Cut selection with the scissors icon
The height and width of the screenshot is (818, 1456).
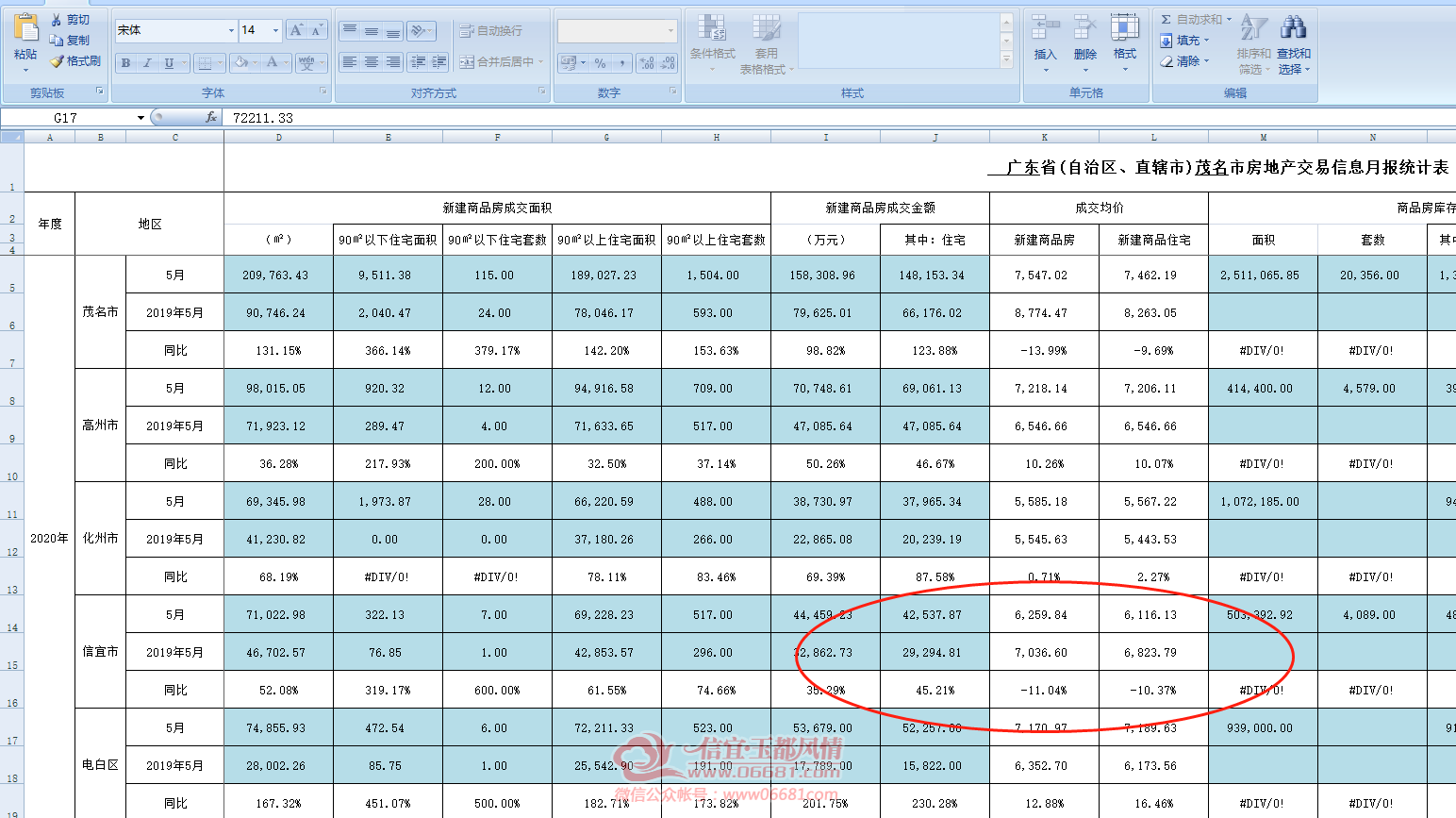click(x=57, y=20)
